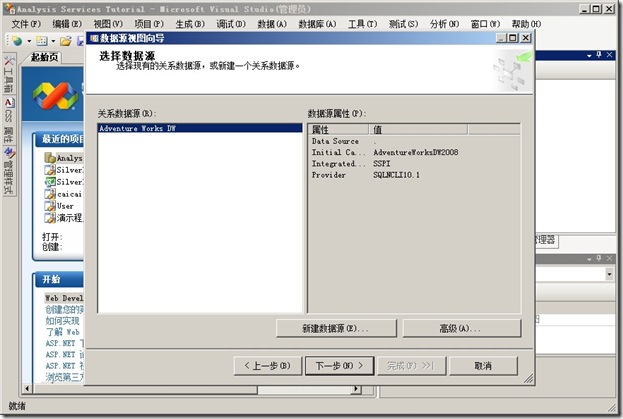Click the Analys recent project icon
Image resolution: width=623 pixels, height=419 pixels.
click(50, 158)
